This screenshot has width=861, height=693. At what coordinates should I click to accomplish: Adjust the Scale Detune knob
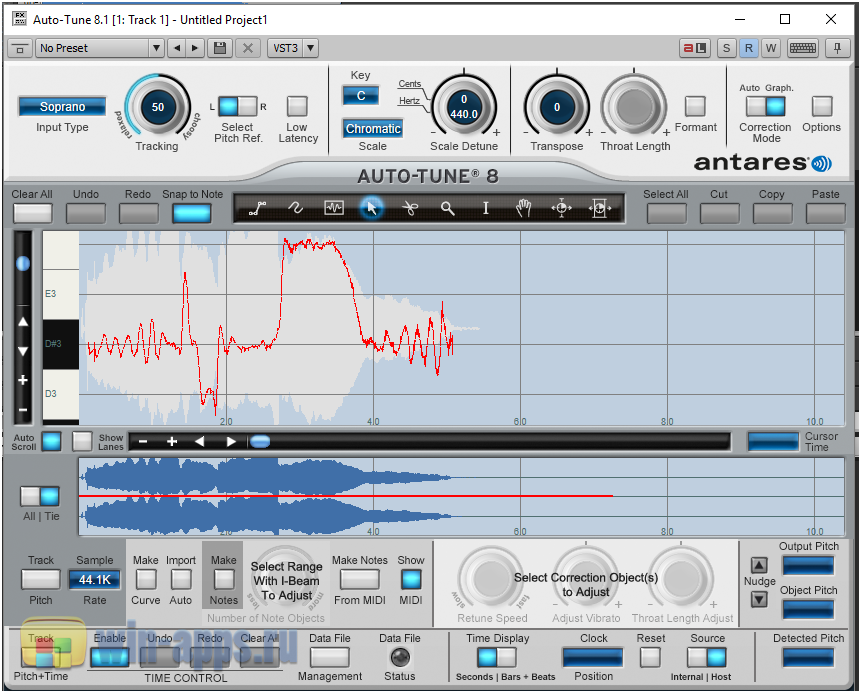click(x=464, y=107)
